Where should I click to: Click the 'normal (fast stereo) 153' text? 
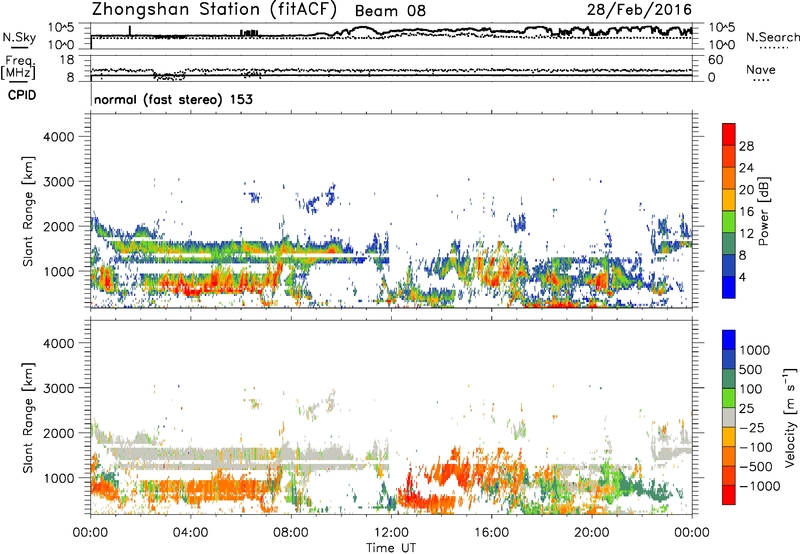(173, 99)
